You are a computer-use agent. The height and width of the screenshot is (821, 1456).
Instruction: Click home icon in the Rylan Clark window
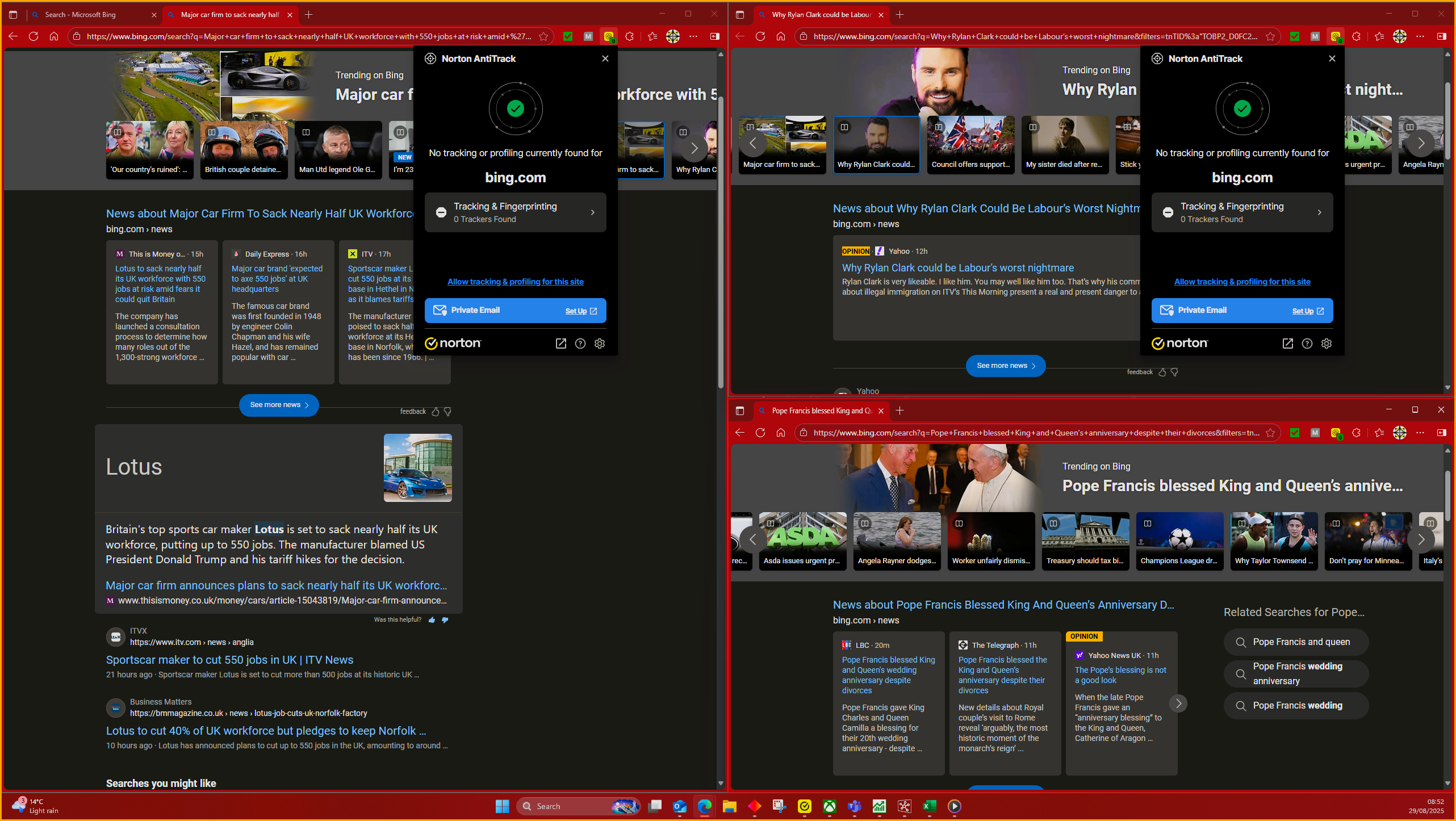point(781,36)
